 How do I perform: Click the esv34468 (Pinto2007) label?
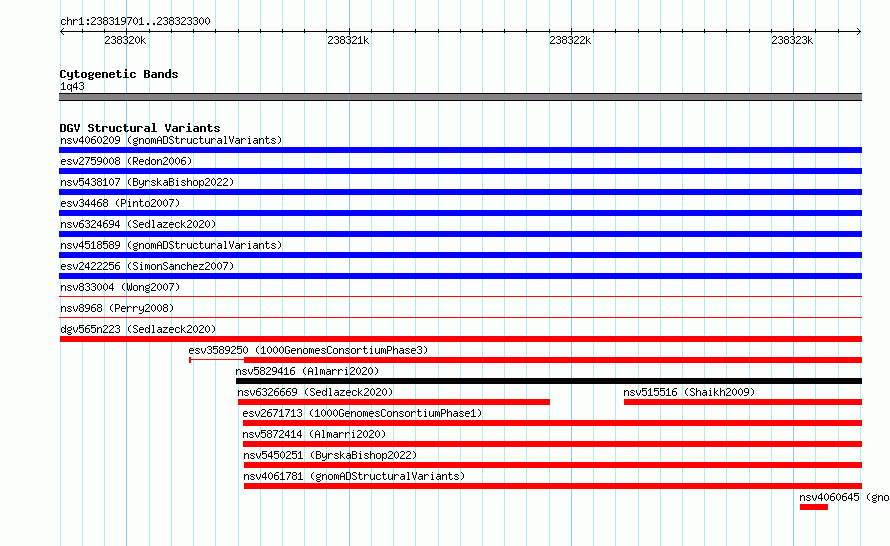pyautogui.click(x=120, y=203)
